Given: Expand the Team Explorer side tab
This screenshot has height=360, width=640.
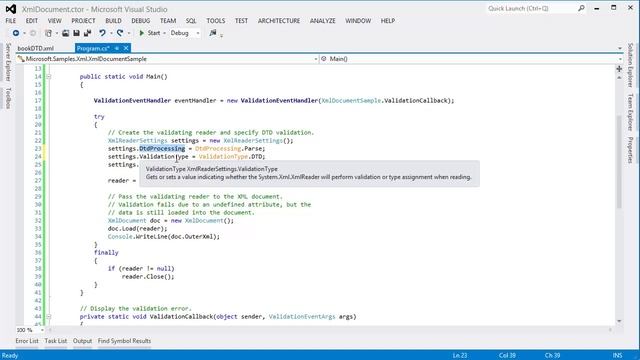Looking at the screenshot, I should tap(631, 112).
